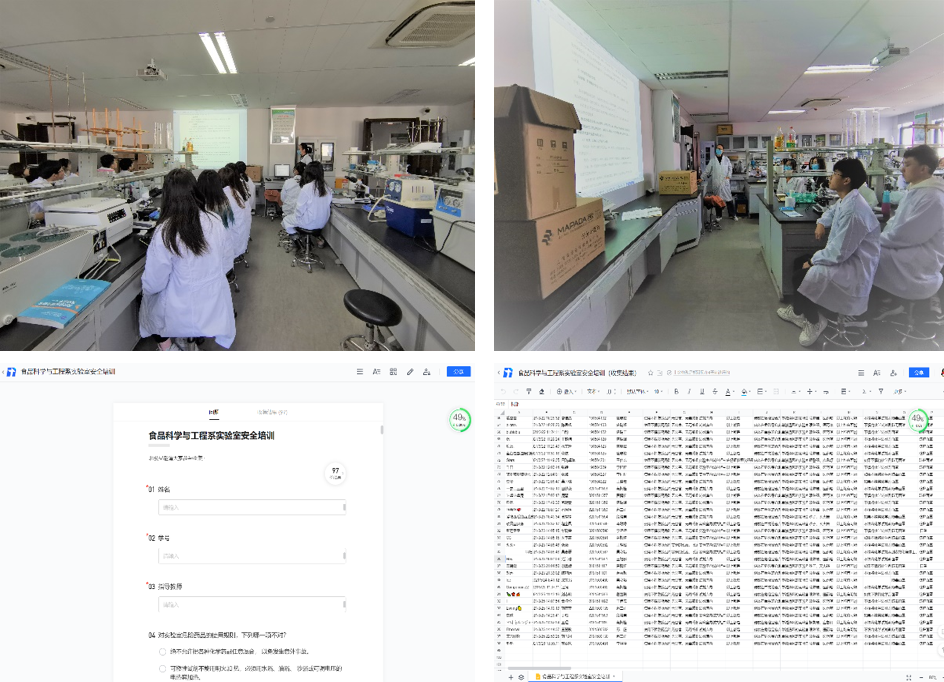Toggle underline formatting
944x682 pixels.
[x=702, y=392]
